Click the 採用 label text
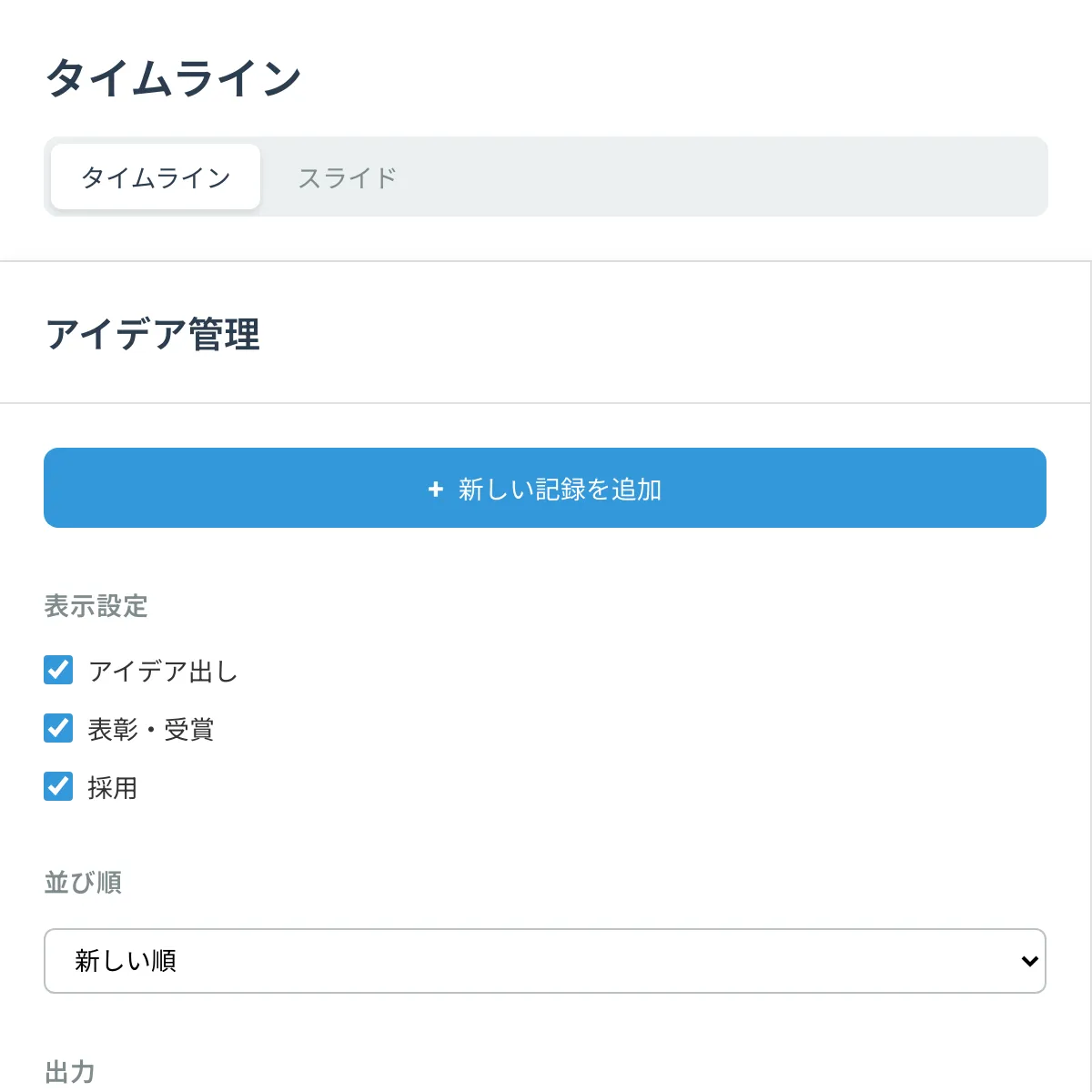The height and width of the screenshot is (1092, 1092). (113, 788)
